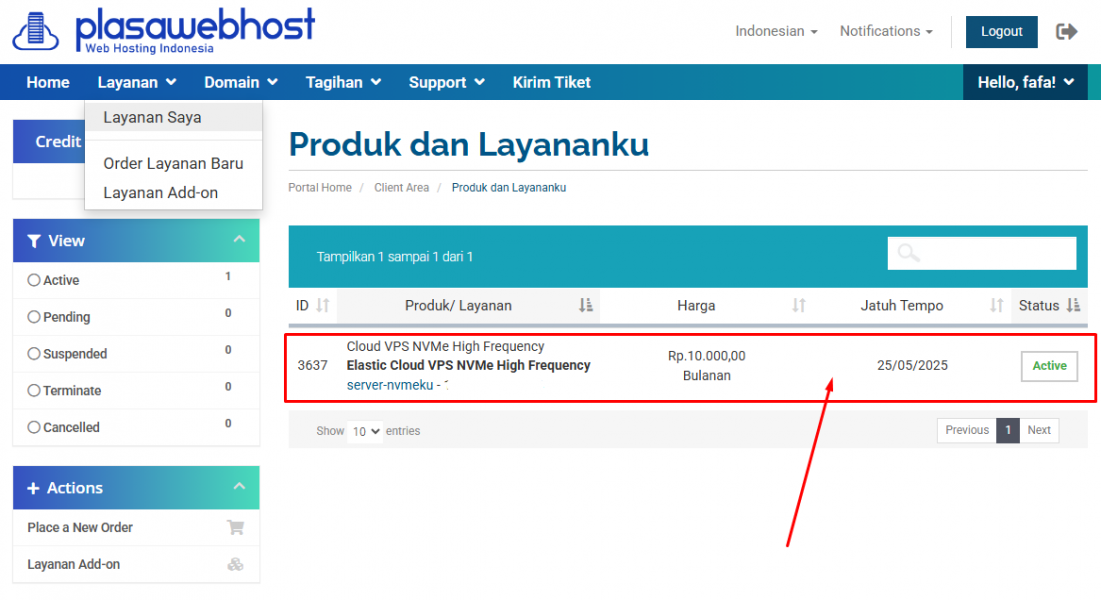Click Elastic Cloud VPS NVMe High Frequency text
The height and width of the screenshot is (600, 1101).
(x=468, y=365)
